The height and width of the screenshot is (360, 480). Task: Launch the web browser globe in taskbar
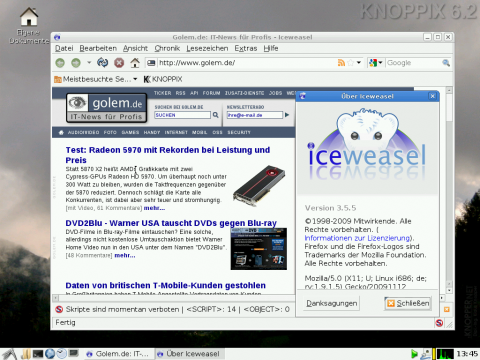click(50, 354)
